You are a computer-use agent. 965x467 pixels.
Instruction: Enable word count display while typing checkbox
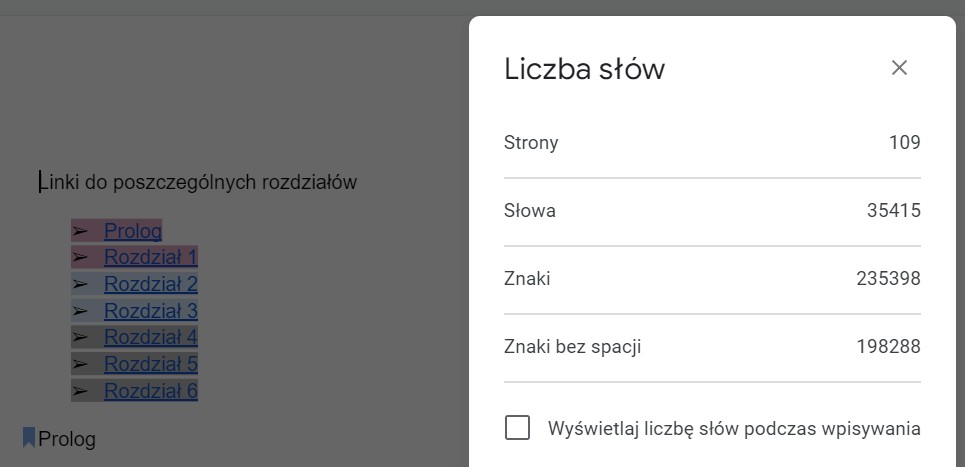(517, 428)
